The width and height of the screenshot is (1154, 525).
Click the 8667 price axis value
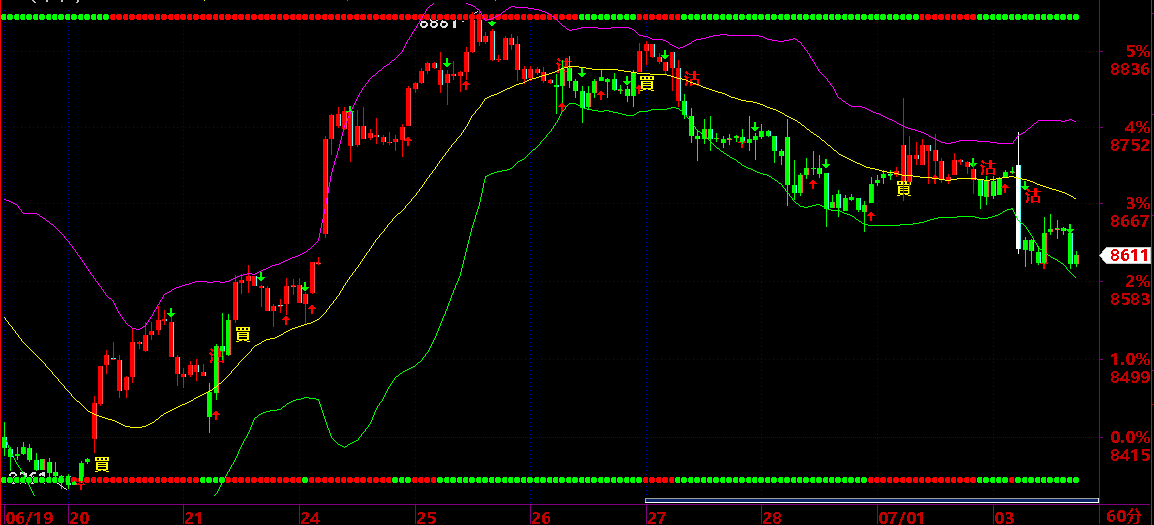1129,221
